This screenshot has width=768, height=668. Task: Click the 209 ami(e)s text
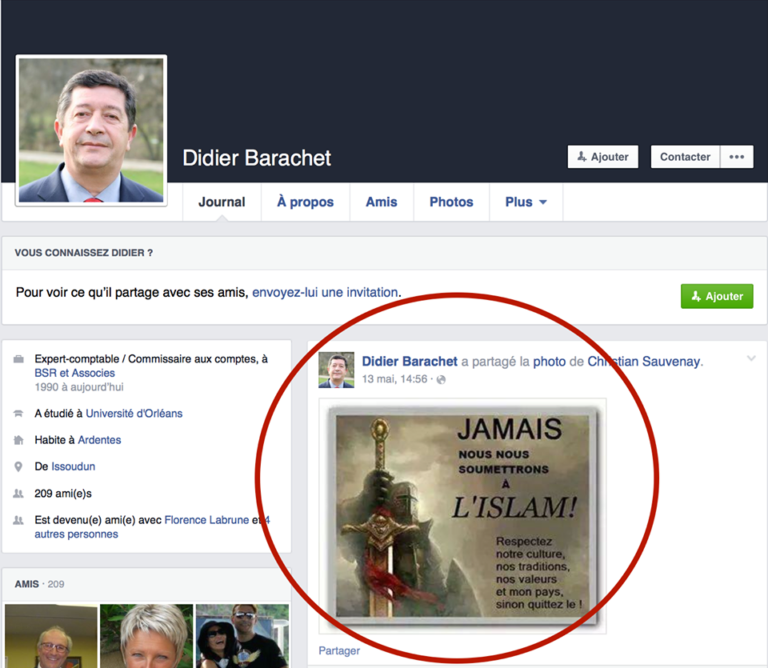pyautogui.click(x=63, y=493)
